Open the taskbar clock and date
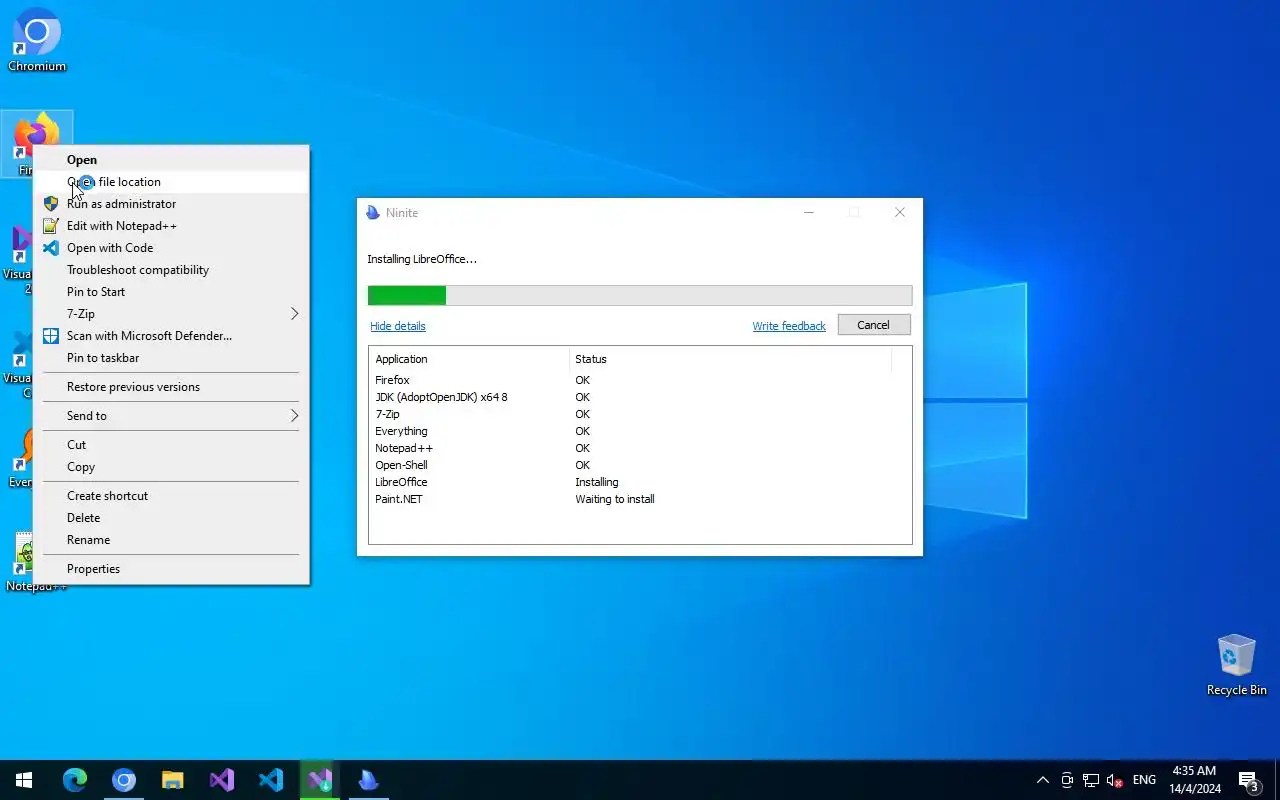 pos(1194,780)
